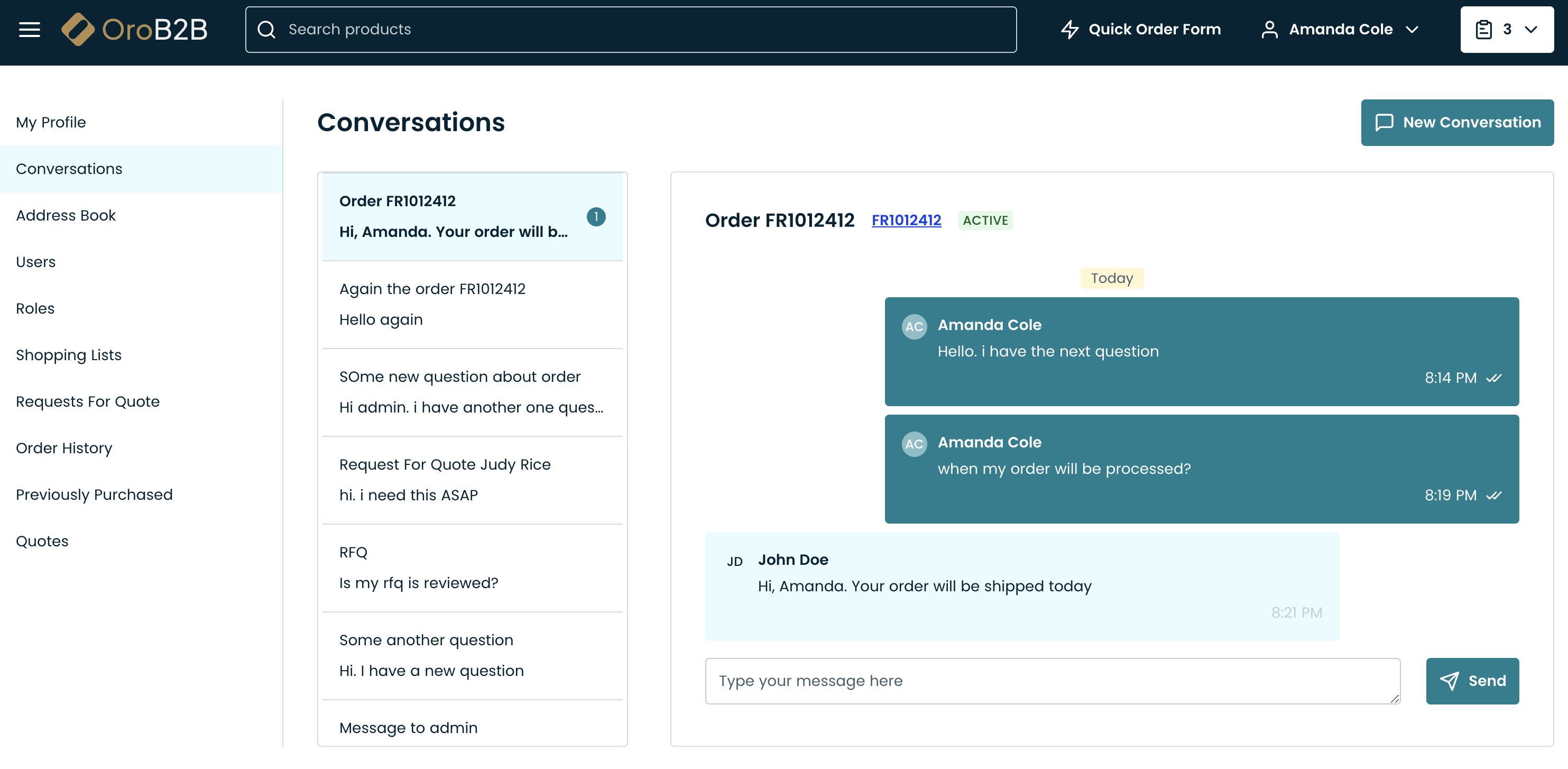
Task: Click the message textarea resize handle
Action: pos(1394,698)
